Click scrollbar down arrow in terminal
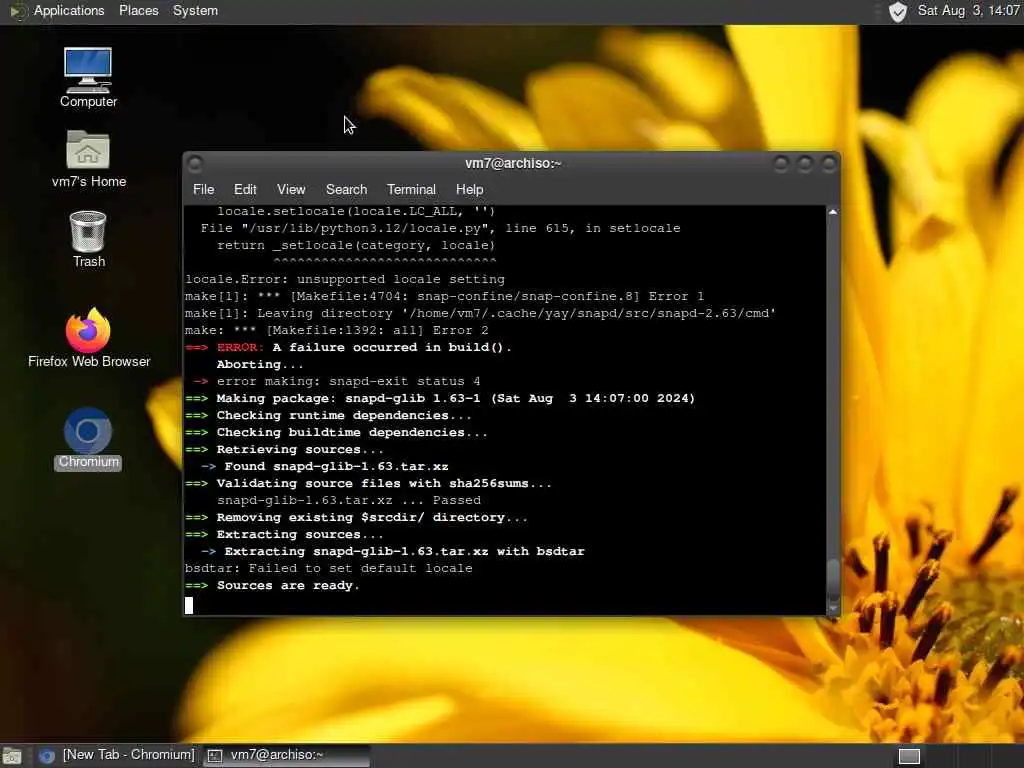This screenshot has width=1024, height=768. click(x=833, y=609)
